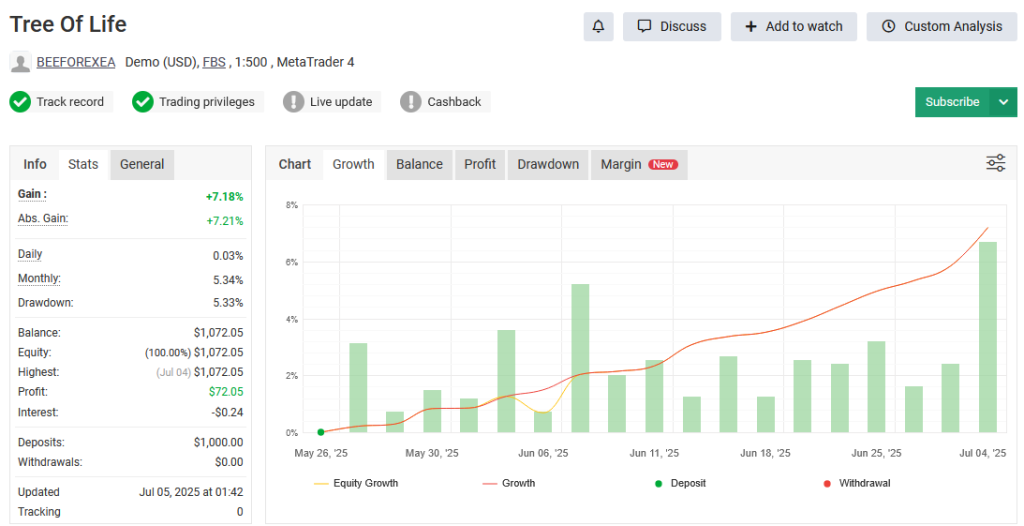
Task: Open the General tab
Action: (142, 164)
